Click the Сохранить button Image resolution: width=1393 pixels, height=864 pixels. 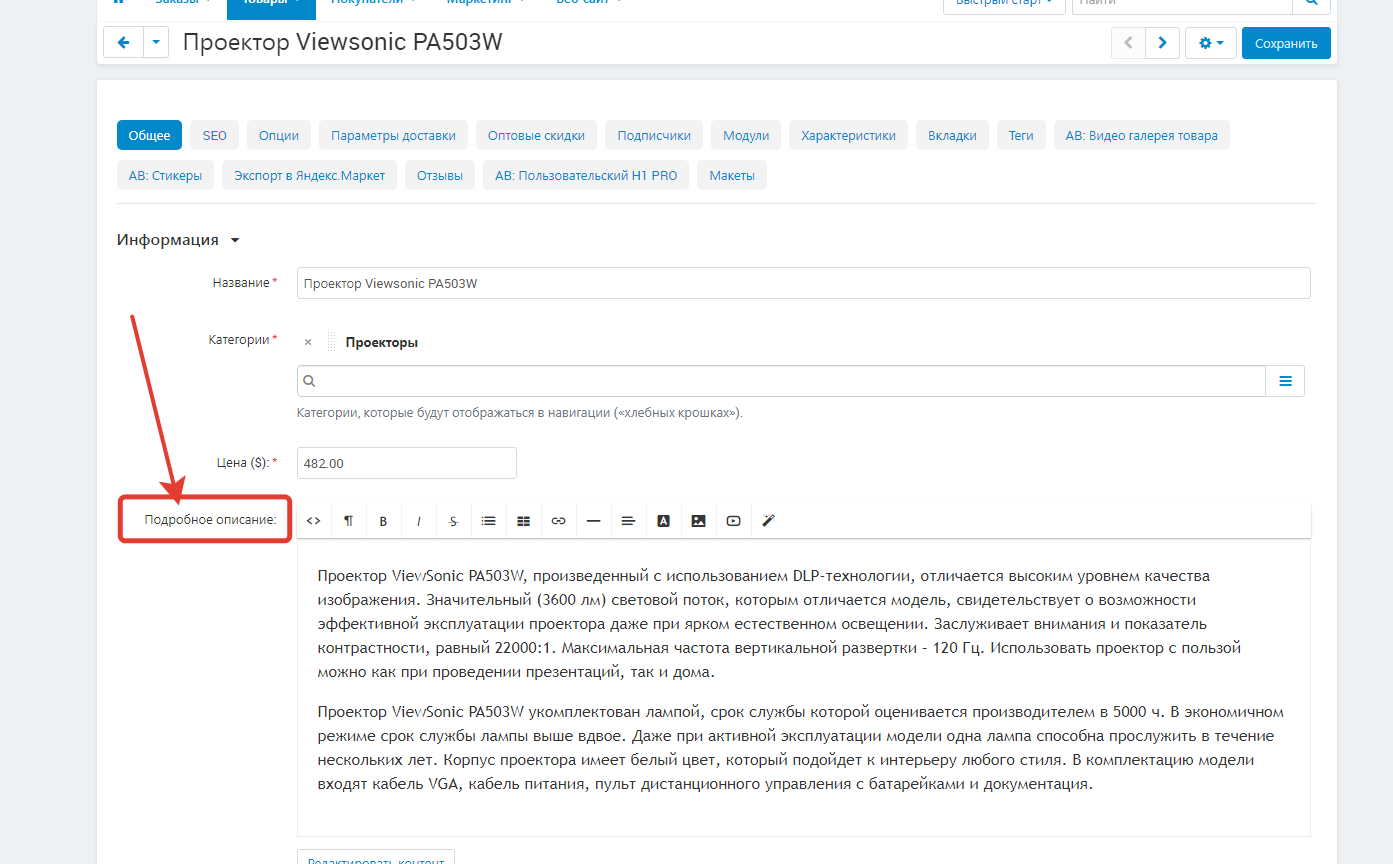click(1286, 43)
